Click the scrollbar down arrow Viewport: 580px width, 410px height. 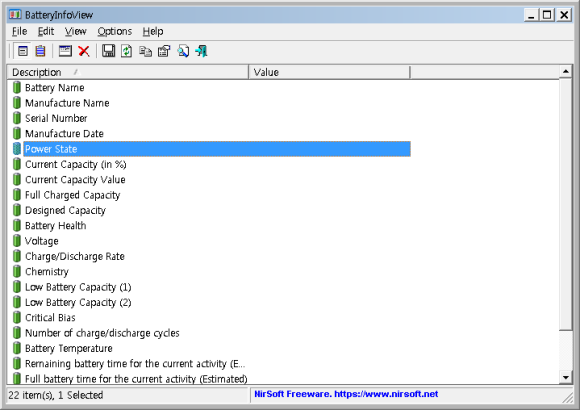566,378
